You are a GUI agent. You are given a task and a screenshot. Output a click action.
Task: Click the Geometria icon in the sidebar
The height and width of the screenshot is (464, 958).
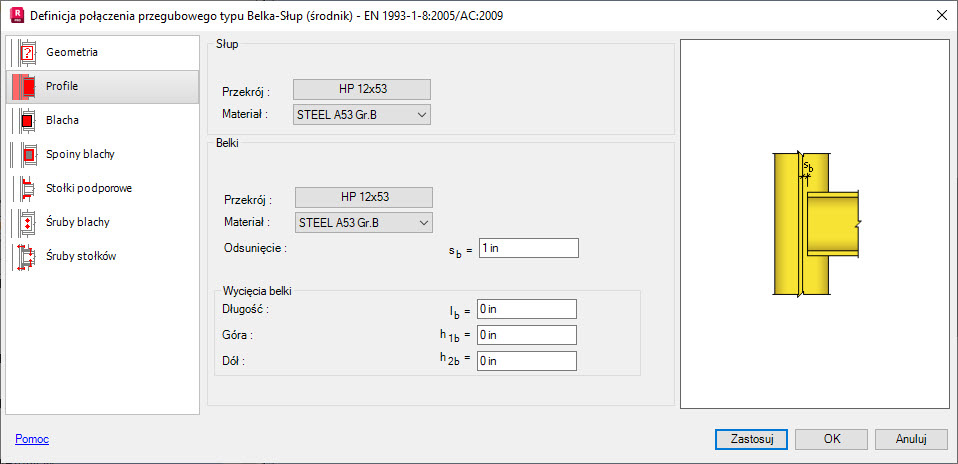23,53
